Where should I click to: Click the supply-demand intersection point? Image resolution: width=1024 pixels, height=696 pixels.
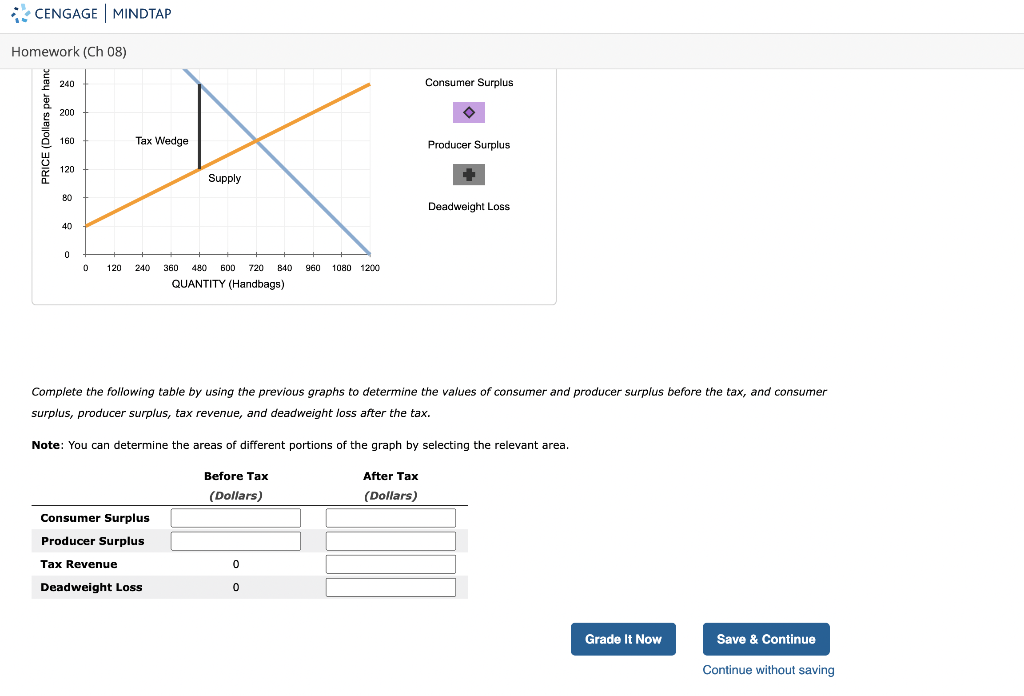coord(256,140)
